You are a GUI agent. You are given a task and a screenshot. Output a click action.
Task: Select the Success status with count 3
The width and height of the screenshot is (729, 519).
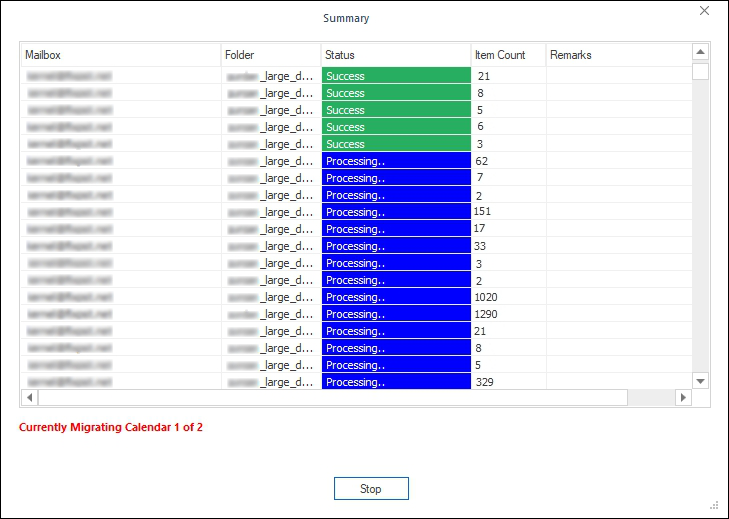396,144
